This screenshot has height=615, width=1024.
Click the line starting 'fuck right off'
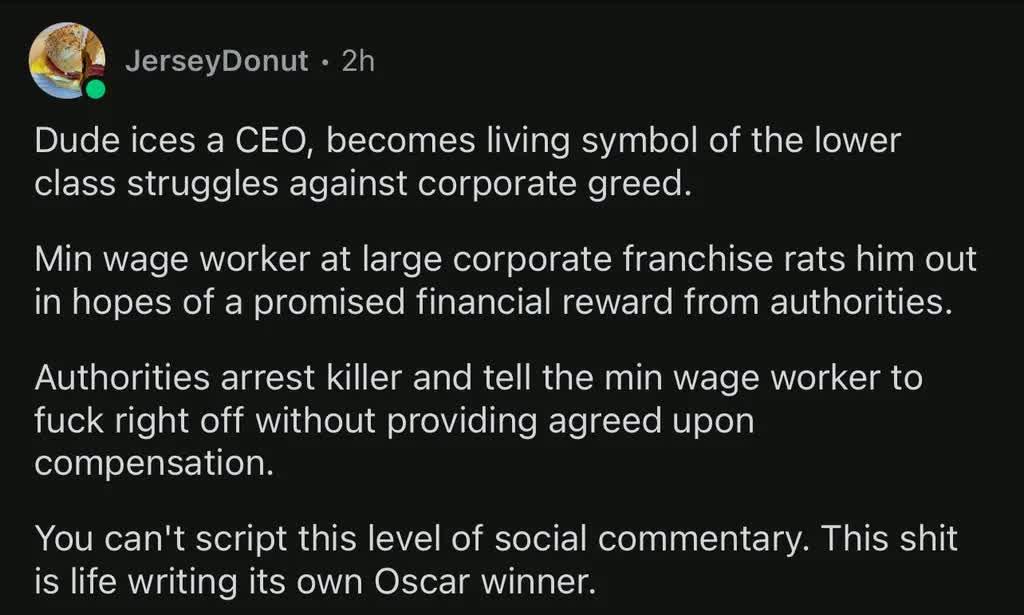[393, 421]
